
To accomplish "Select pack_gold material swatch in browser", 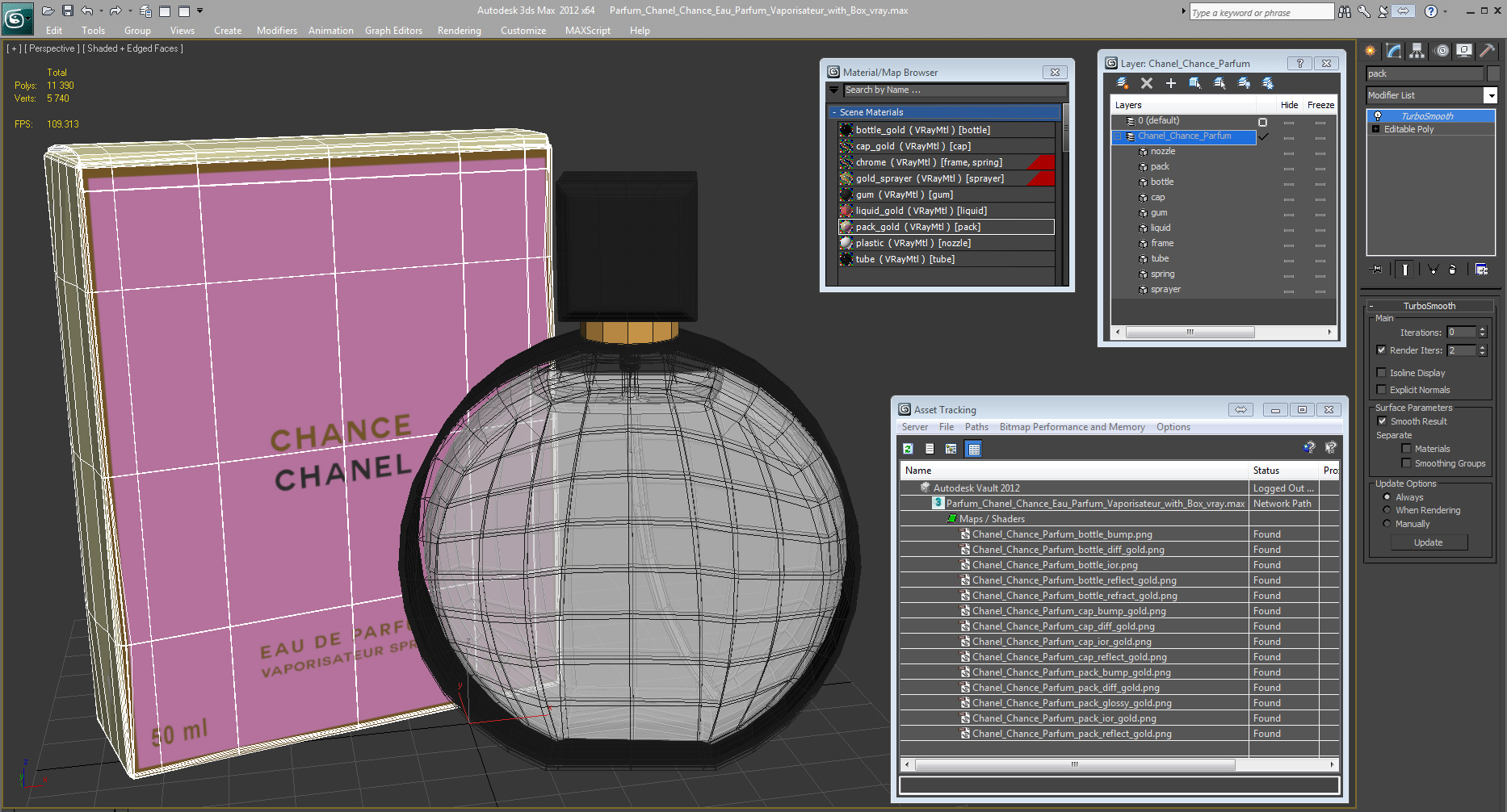I will click(x=846, y=227).
